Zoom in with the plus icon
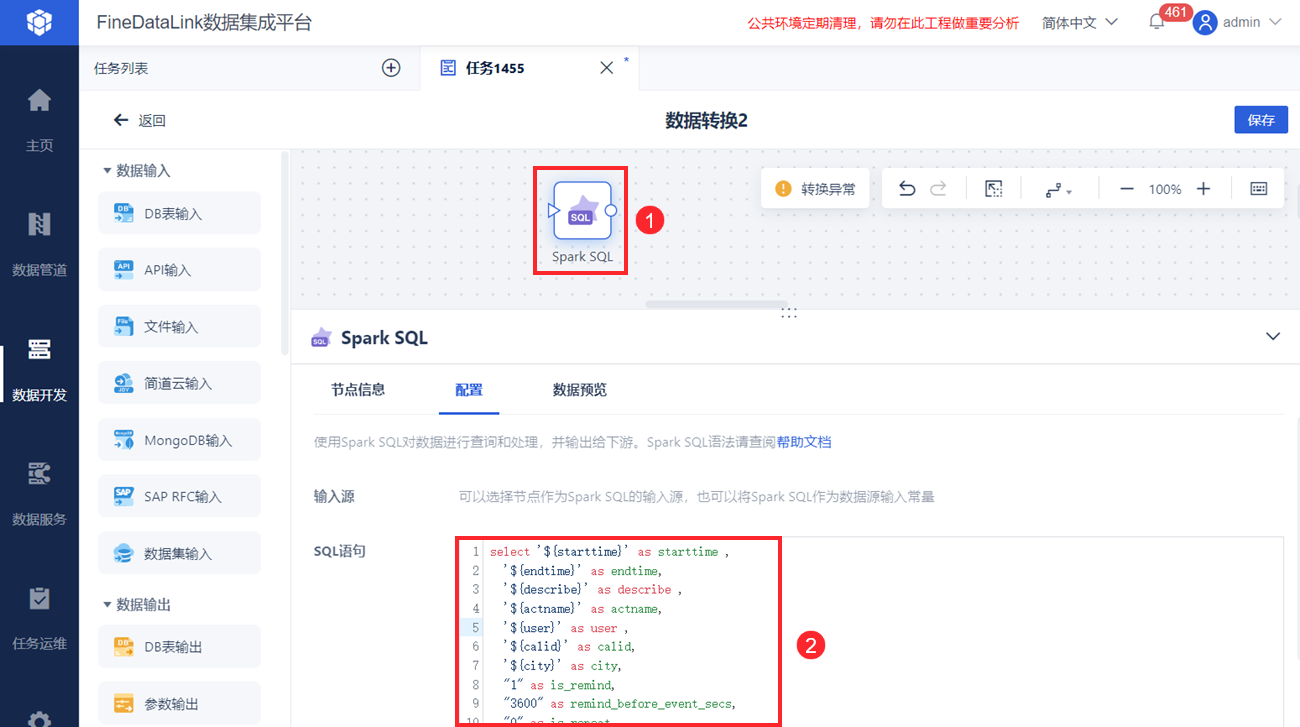This screenshot has width=1300, height=727. [1203, 189]
